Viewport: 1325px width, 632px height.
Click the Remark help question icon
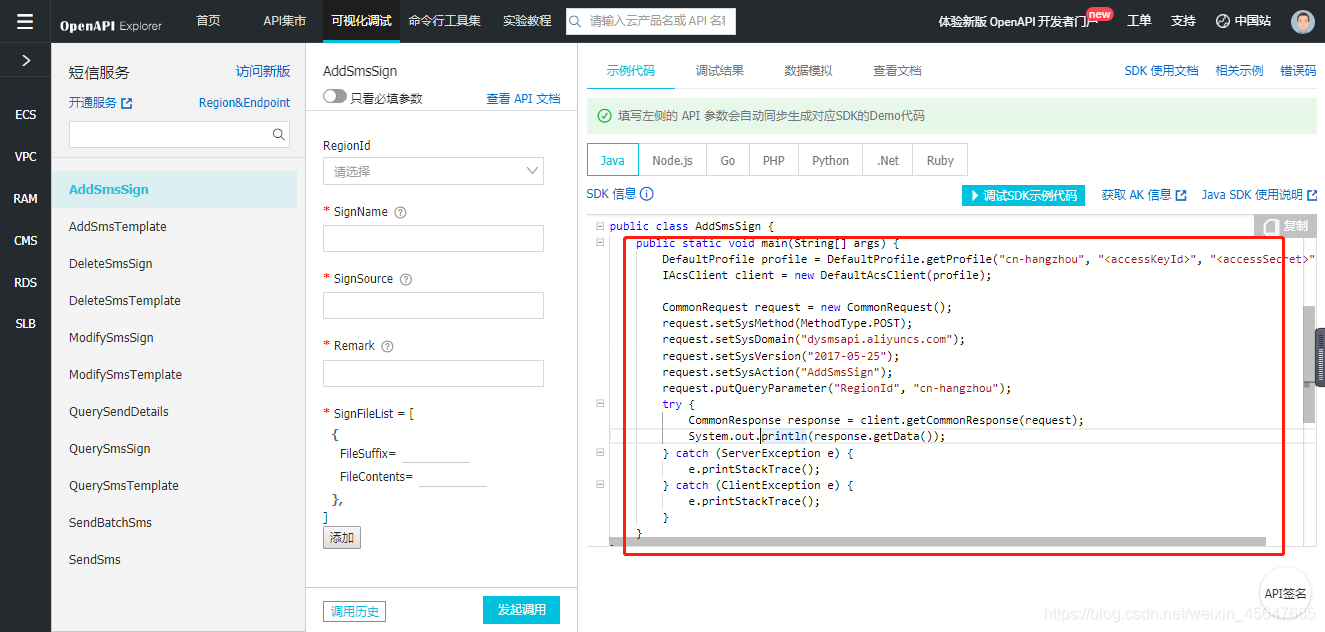(x=387, y=346)
